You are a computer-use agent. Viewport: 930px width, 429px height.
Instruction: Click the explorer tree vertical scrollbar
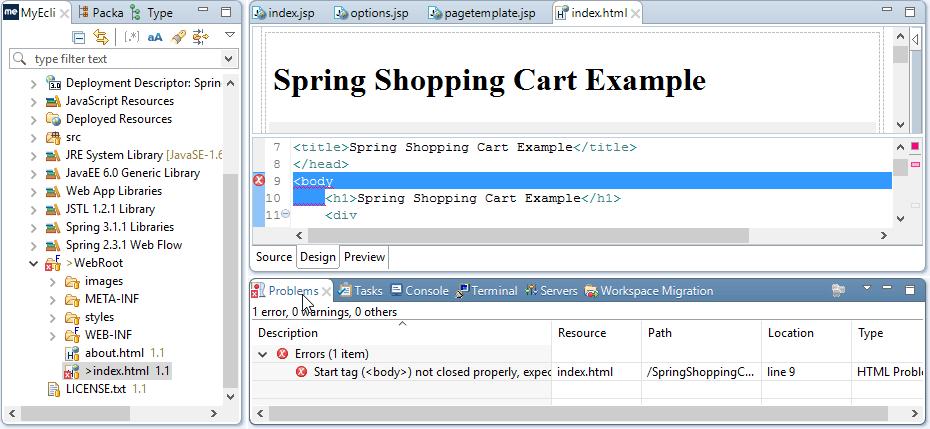tap(230, 279)
